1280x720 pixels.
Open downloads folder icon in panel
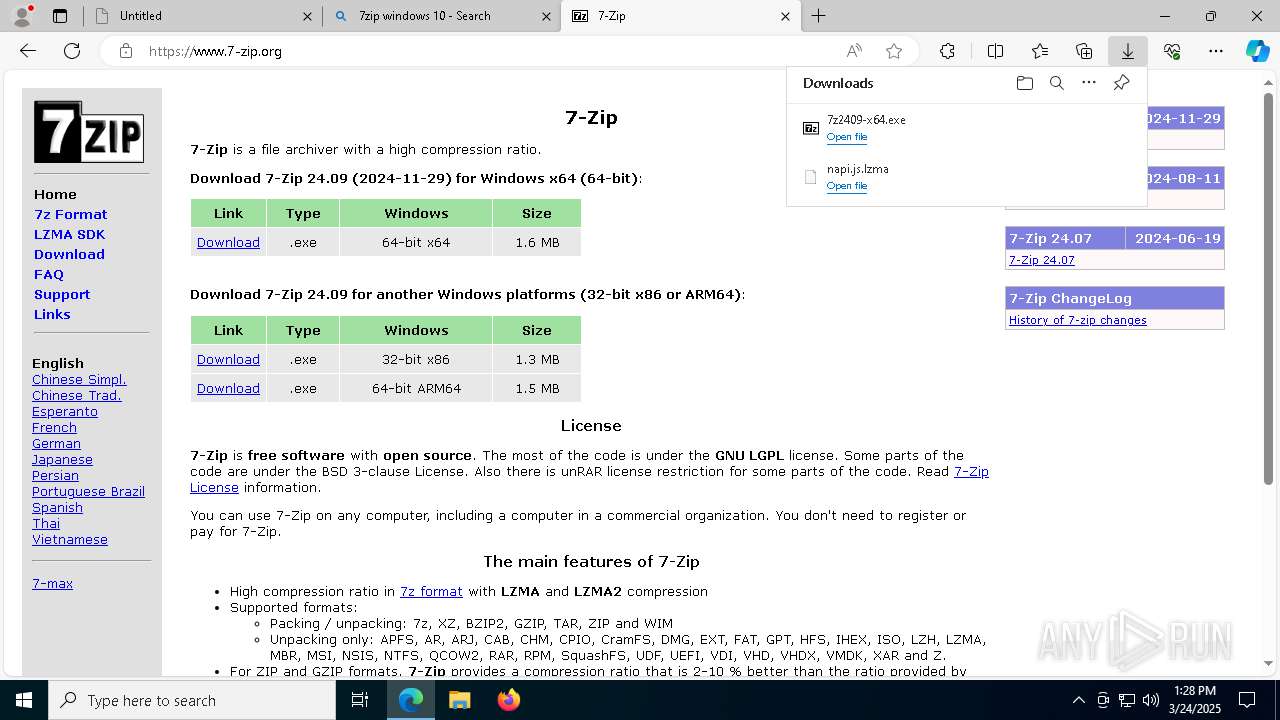1024,83
